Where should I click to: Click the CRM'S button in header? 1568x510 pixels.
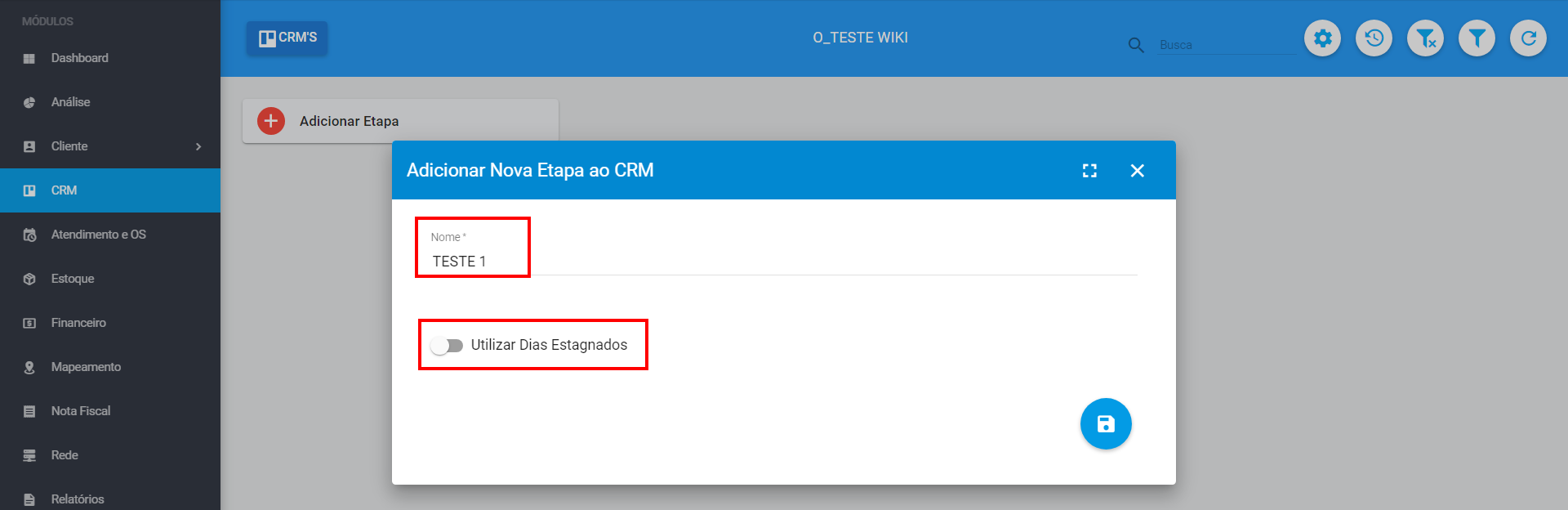click(x=287, y=38)
